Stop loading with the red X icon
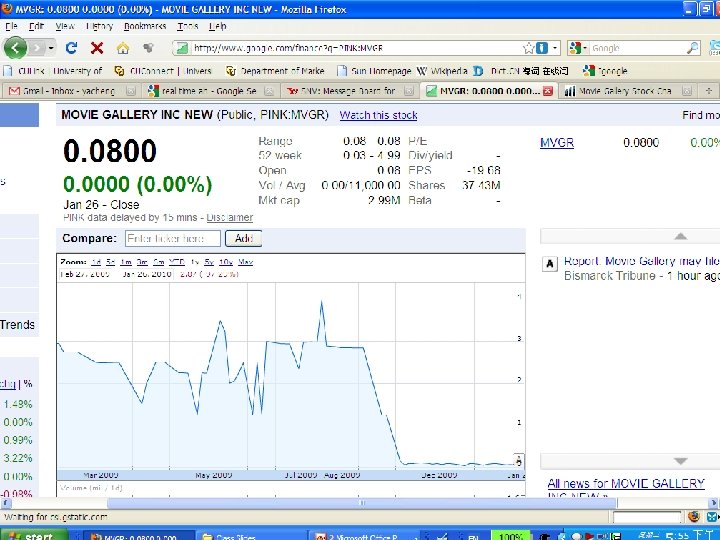 coord(97,48)
